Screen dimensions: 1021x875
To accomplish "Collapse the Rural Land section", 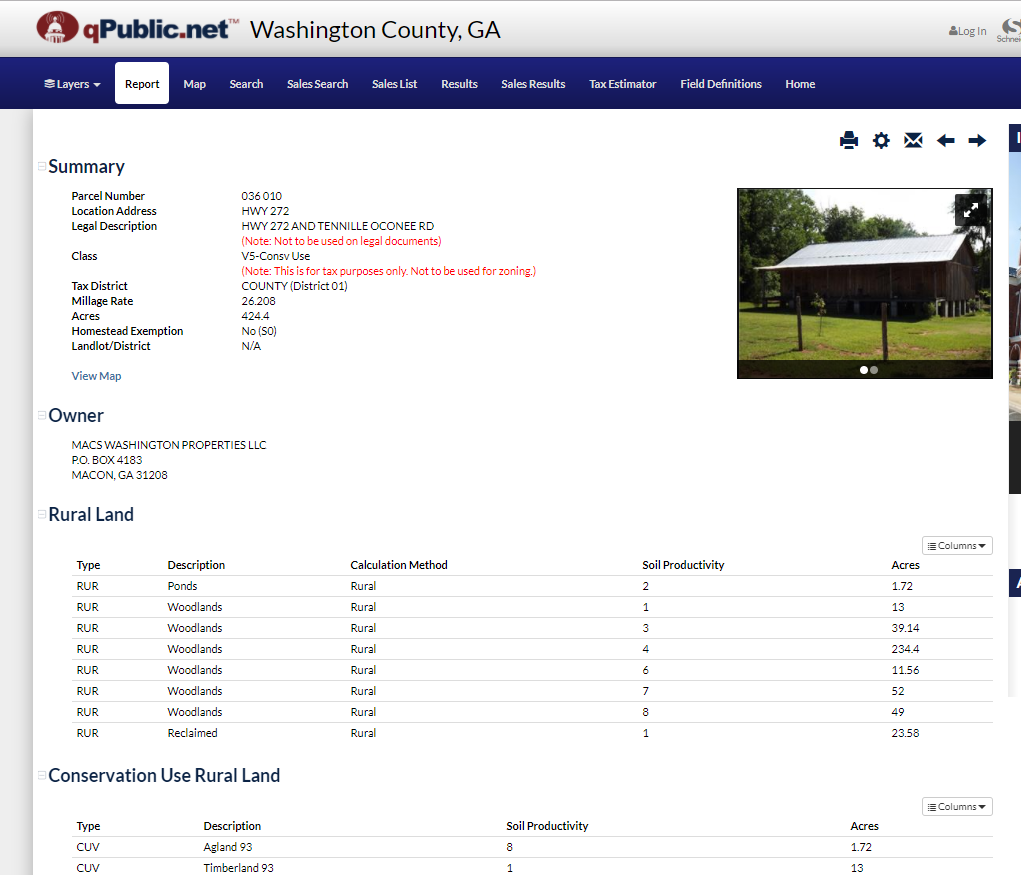I will [x=42, y=514].
